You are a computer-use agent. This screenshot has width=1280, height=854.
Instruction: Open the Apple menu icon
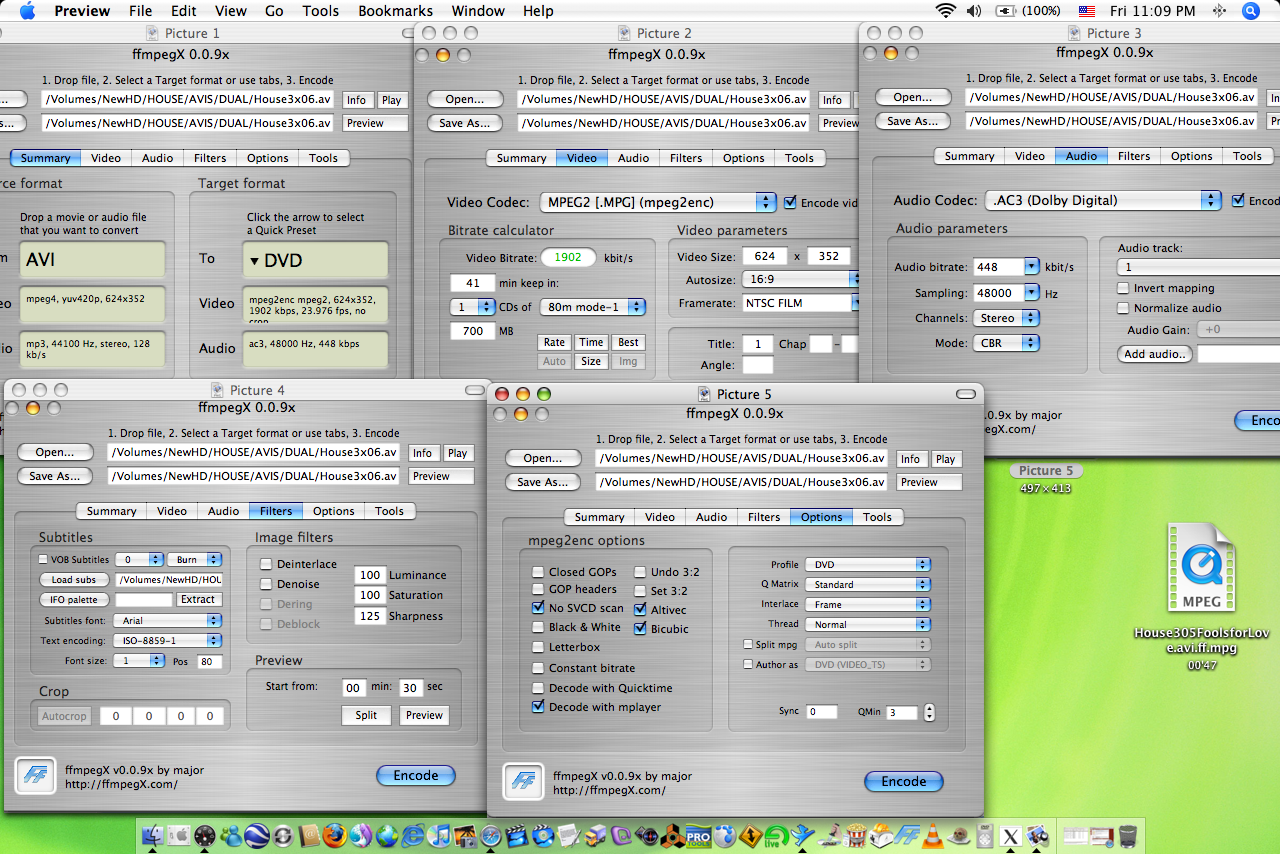27,11
